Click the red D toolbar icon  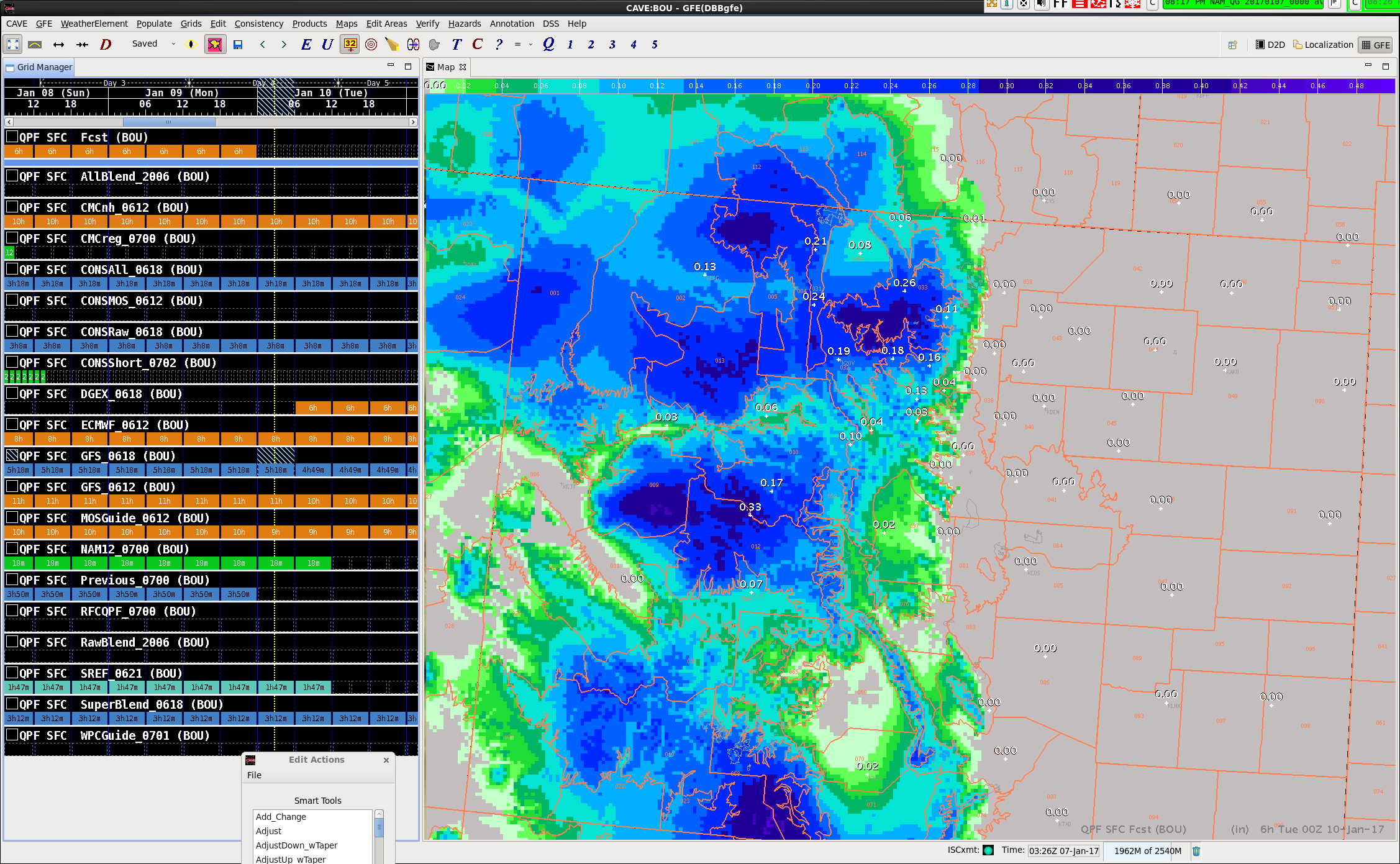tap(106, 44)
